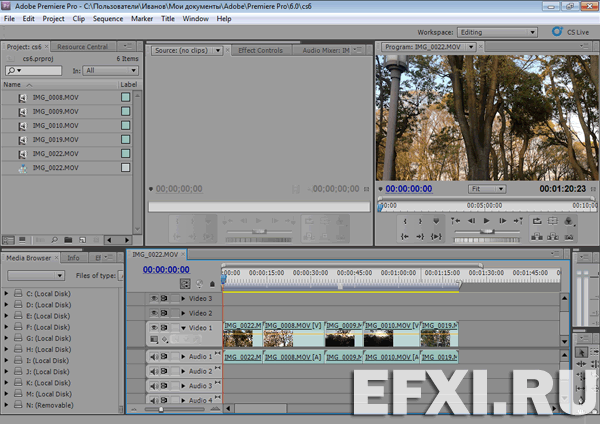
Task: Click the Extract button
Action: pos(553,237)
